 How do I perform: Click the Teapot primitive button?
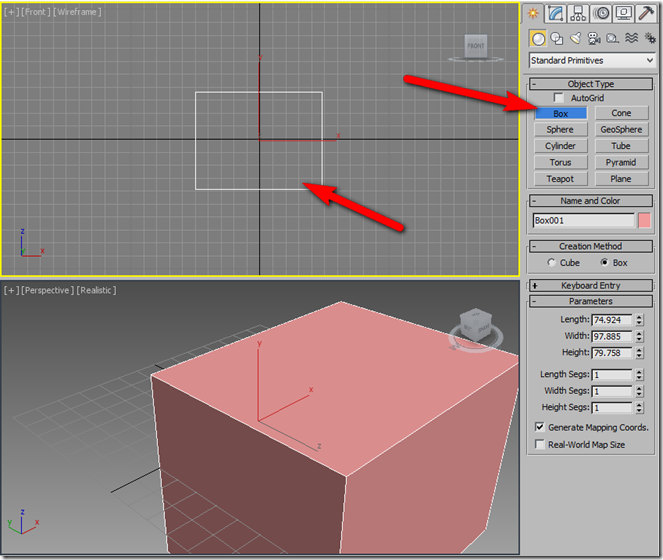click(560, 179)
